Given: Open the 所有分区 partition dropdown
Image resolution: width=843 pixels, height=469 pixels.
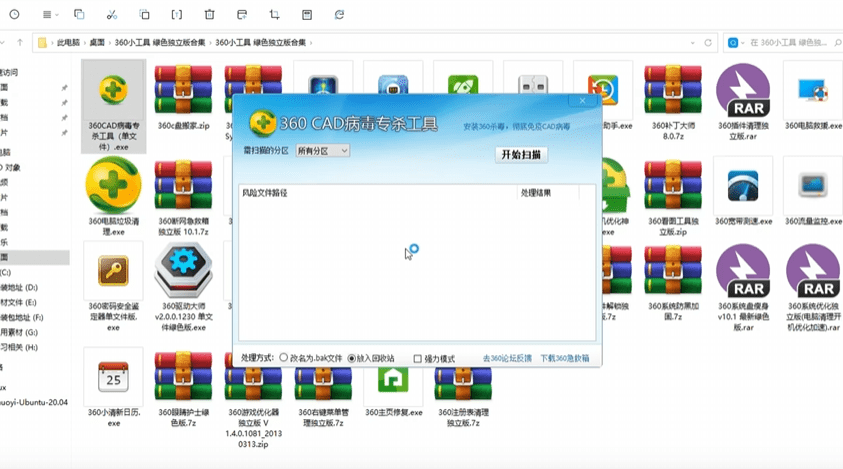Looking at the screenshot, I should (x=320, y=150).
